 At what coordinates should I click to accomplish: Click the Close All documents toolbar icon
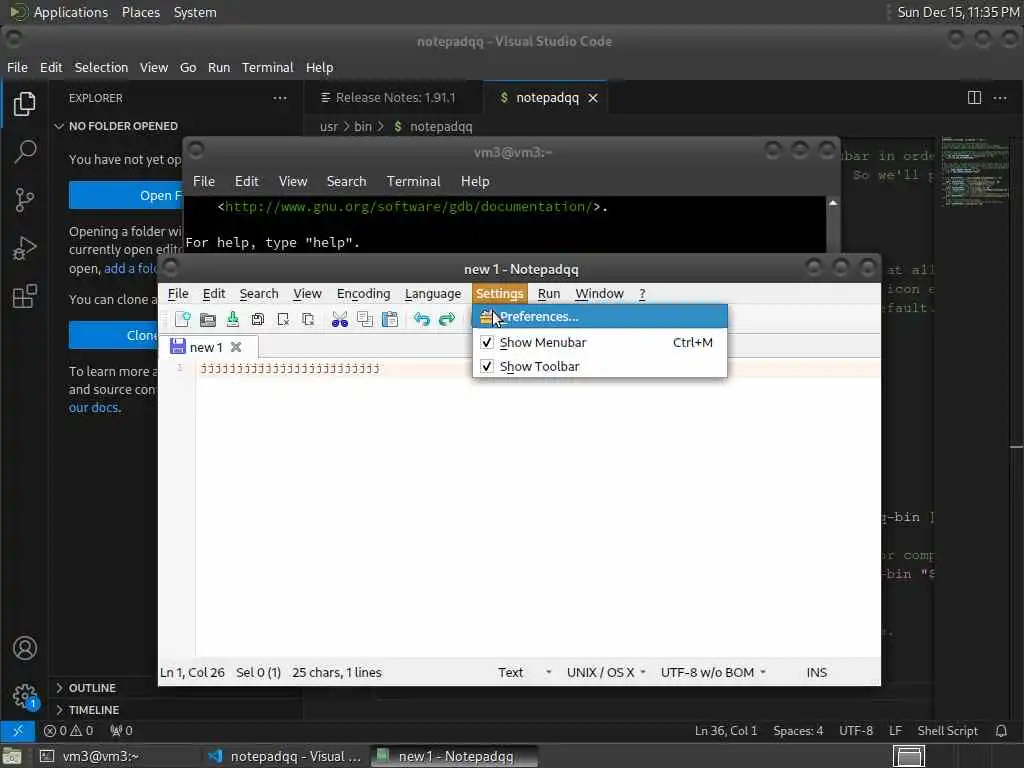308,319
